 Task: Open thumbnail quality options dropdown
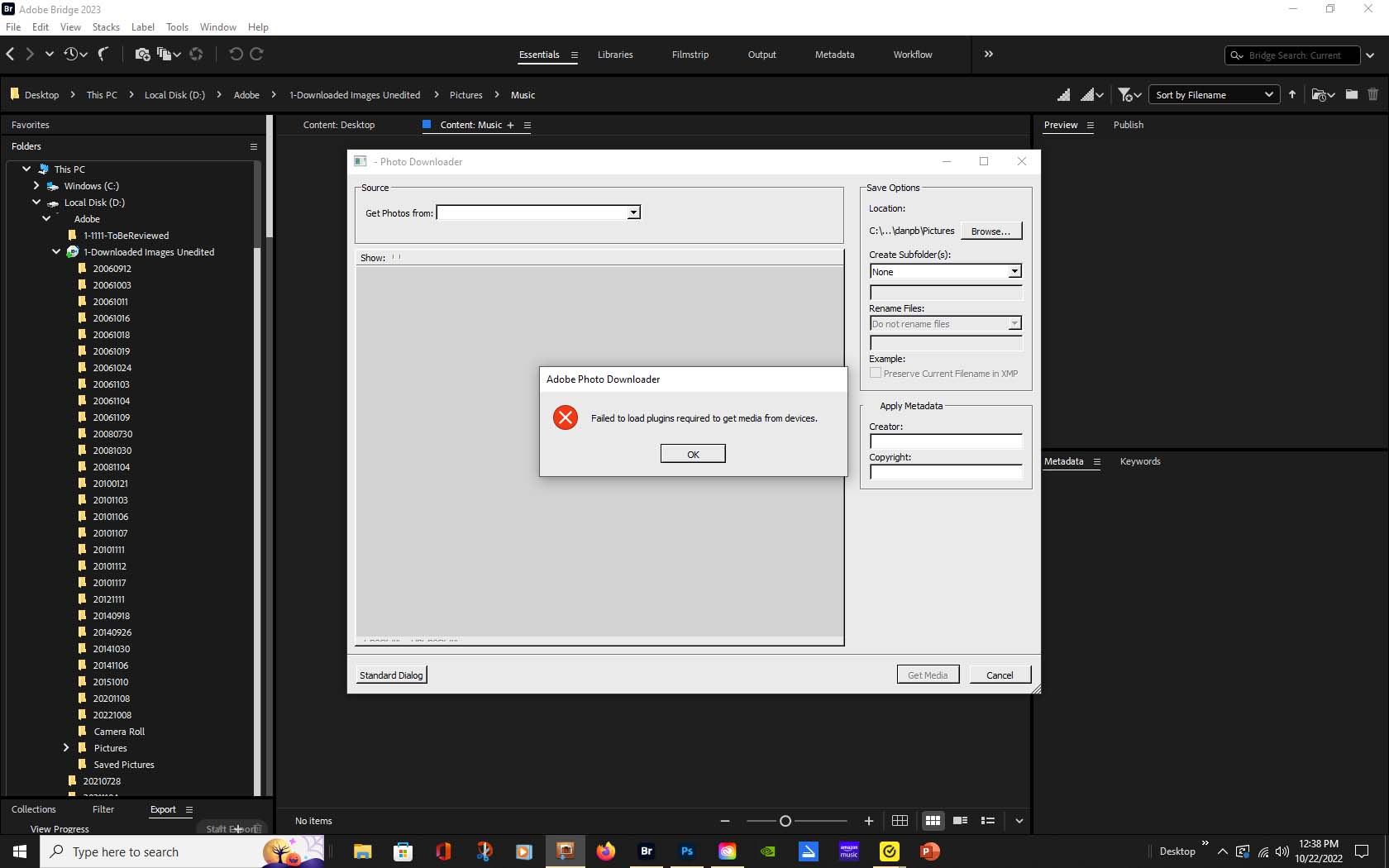(x=1092, y=95)
